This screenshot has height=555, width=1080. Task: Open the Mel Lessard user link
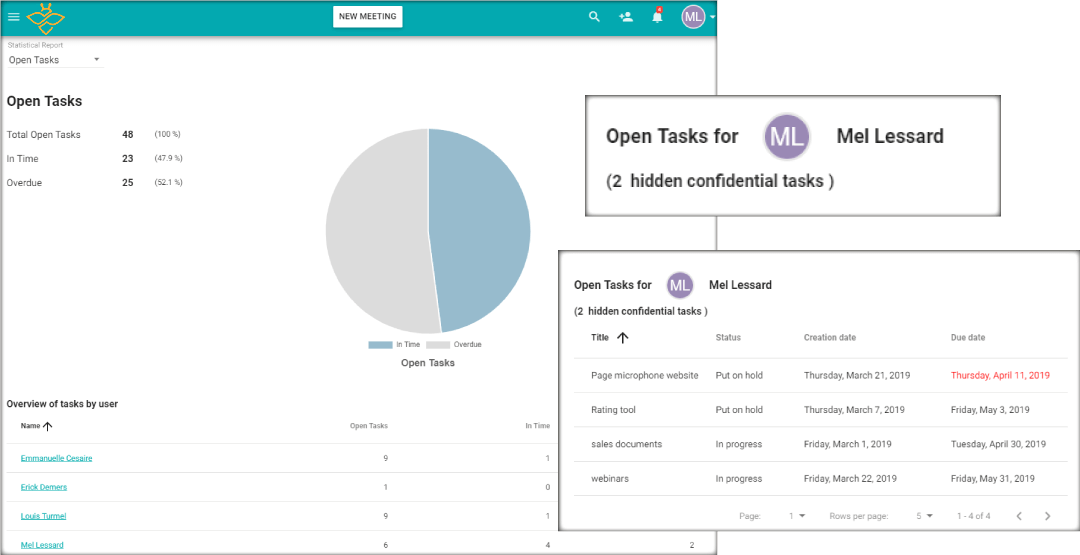pyautogui.click(x=42, y=545)
